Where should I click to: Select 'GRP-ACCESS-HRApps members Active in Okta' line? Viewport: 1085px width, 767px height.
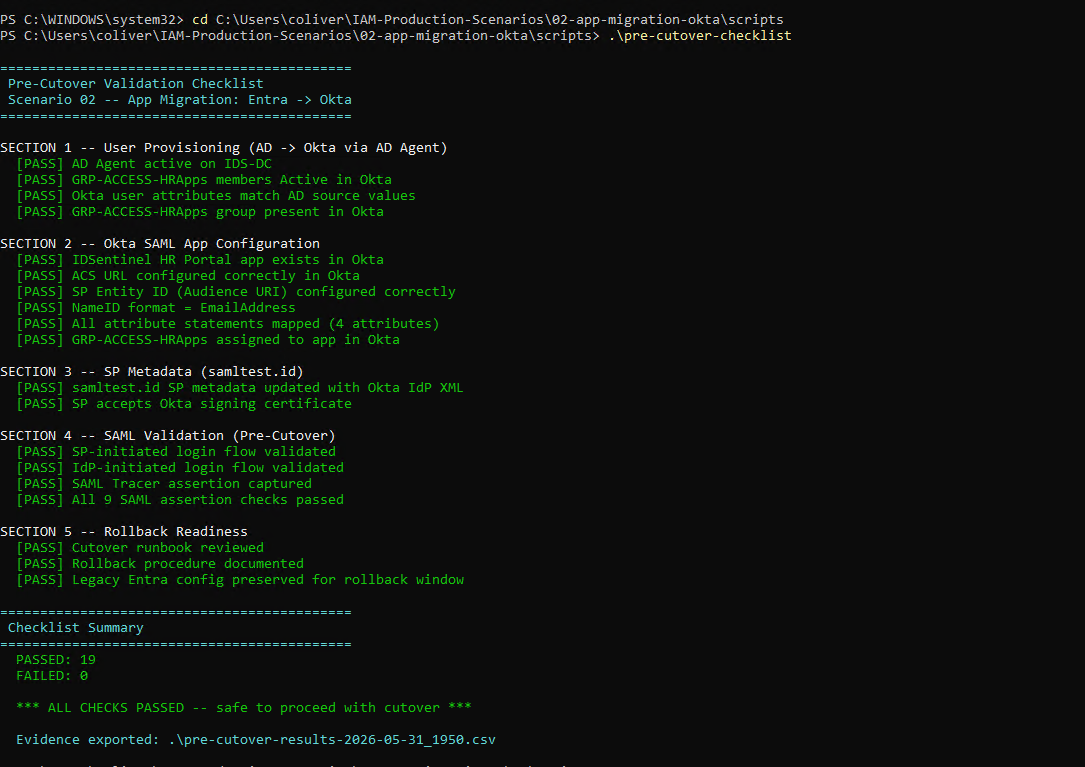[x=203, y=180]
